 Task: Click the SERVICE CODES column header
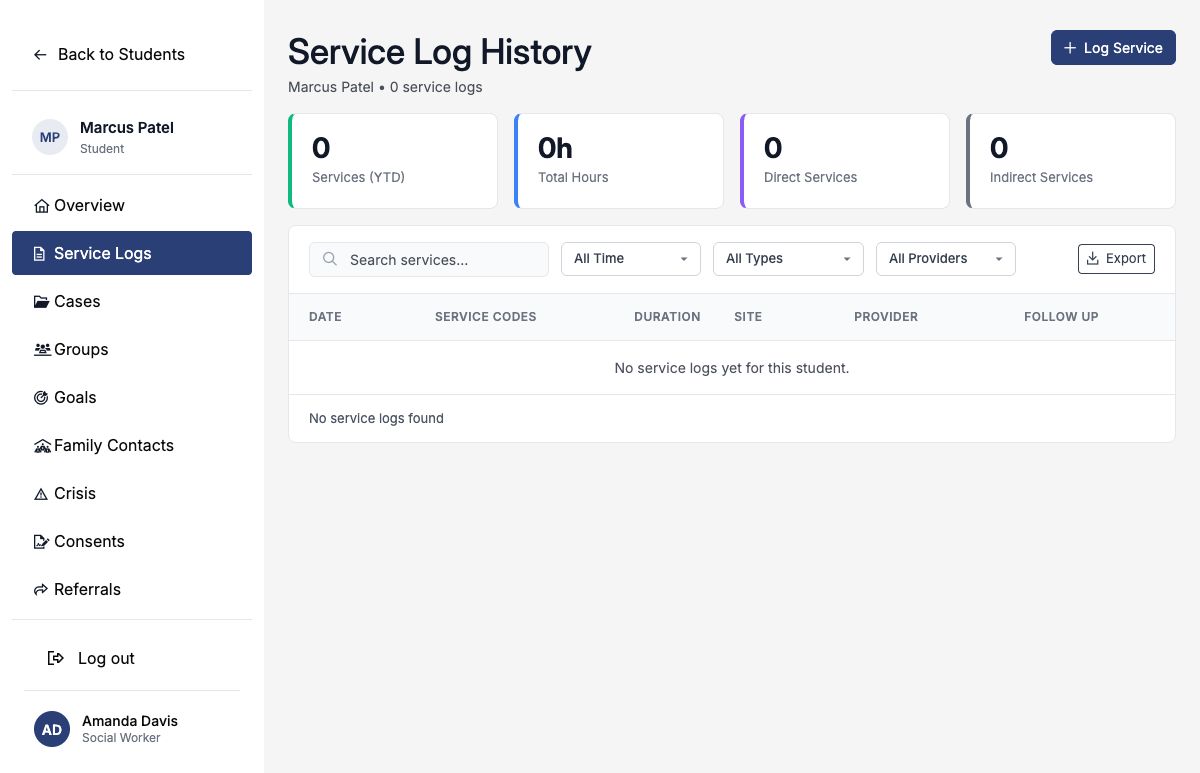(486, 317)
